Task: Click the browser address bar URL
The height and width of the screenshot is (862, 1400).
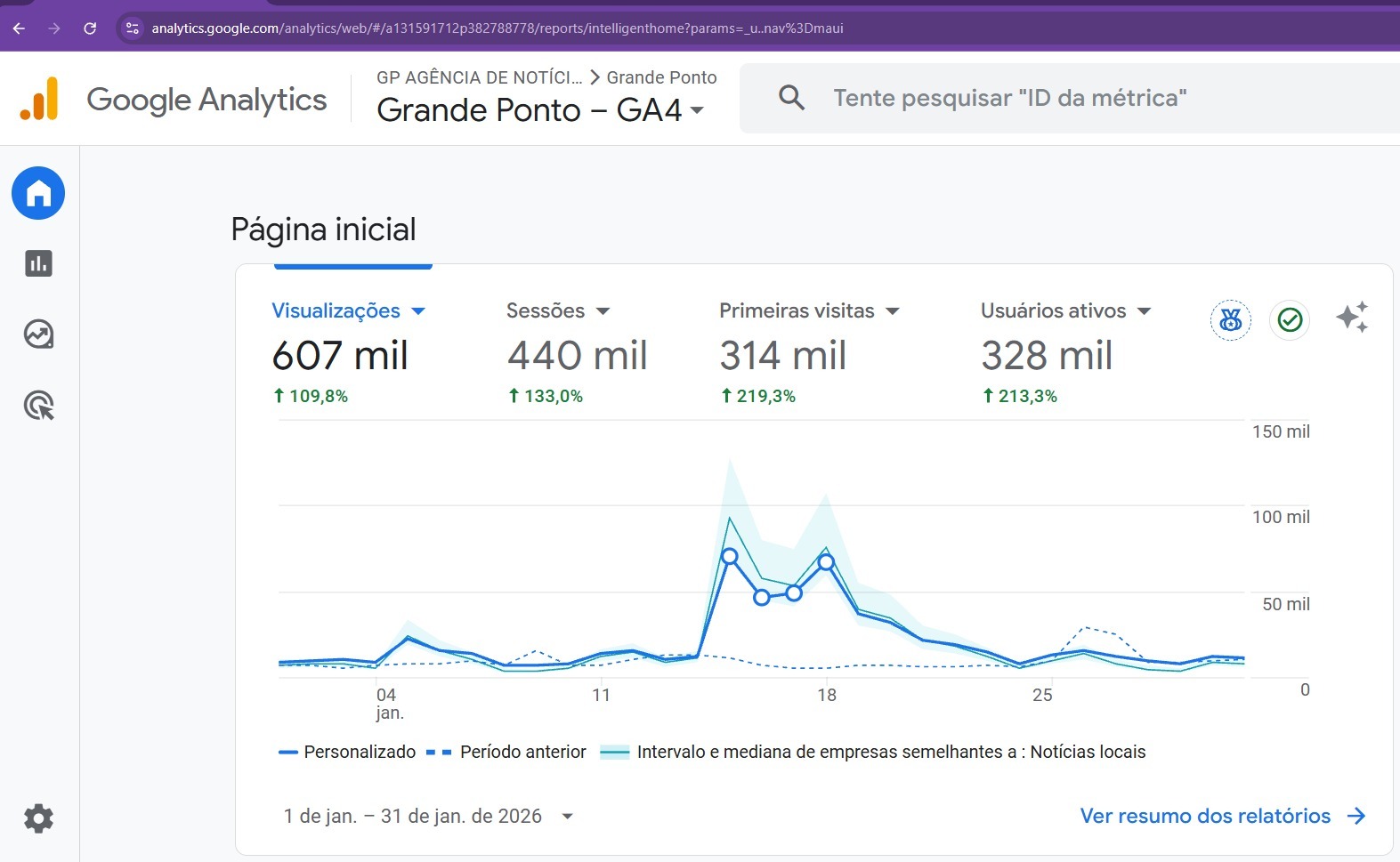Action: (498, 28)
